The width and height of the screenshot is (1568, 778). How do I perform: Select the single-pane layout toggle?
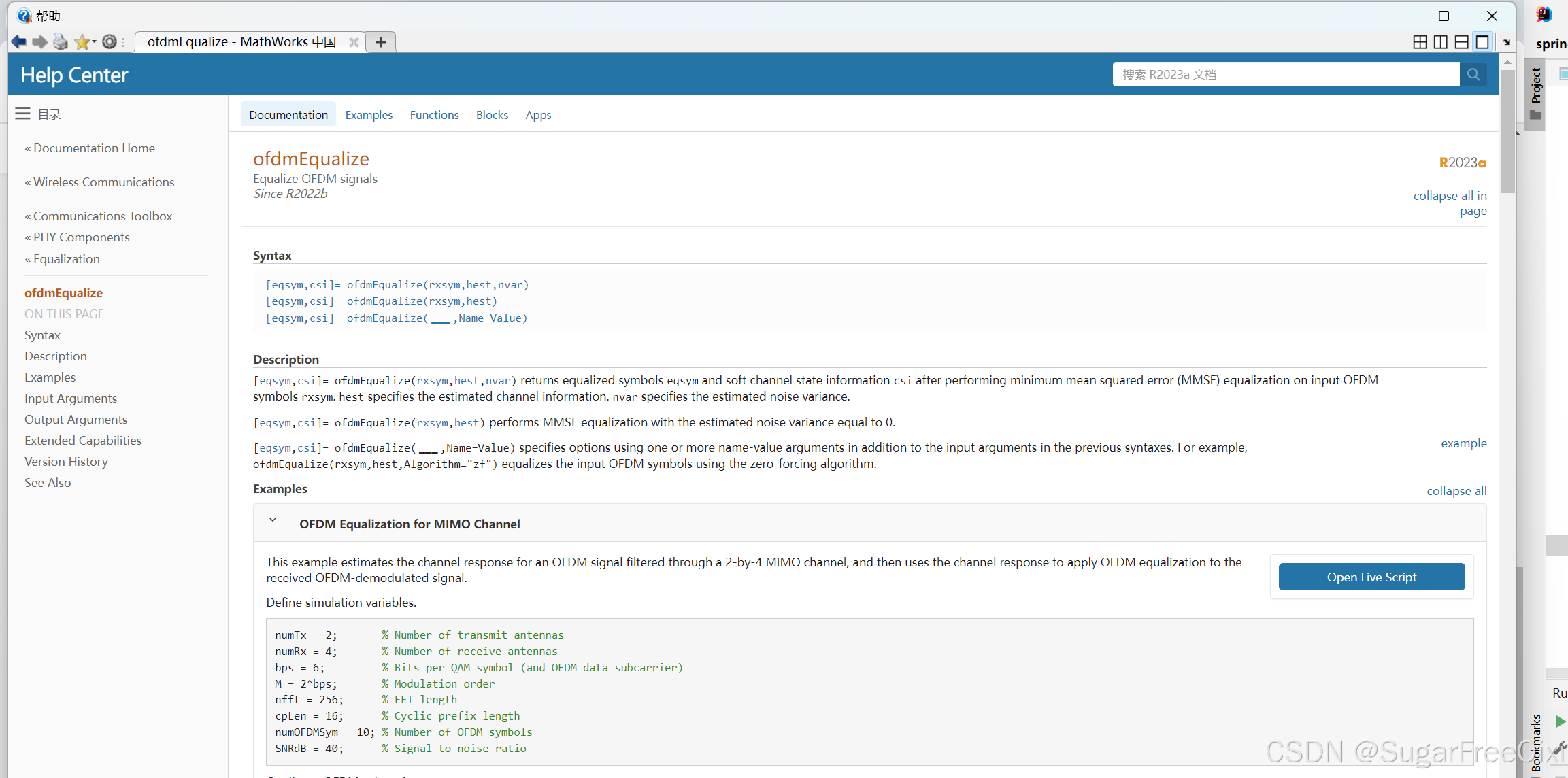tap(1482, 42)
